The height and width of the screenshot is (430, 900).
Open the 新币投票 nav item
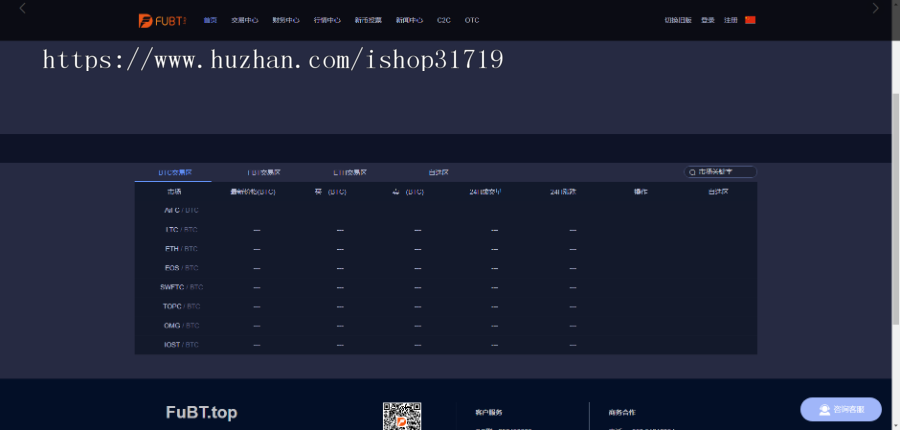[x=368, y=20]
